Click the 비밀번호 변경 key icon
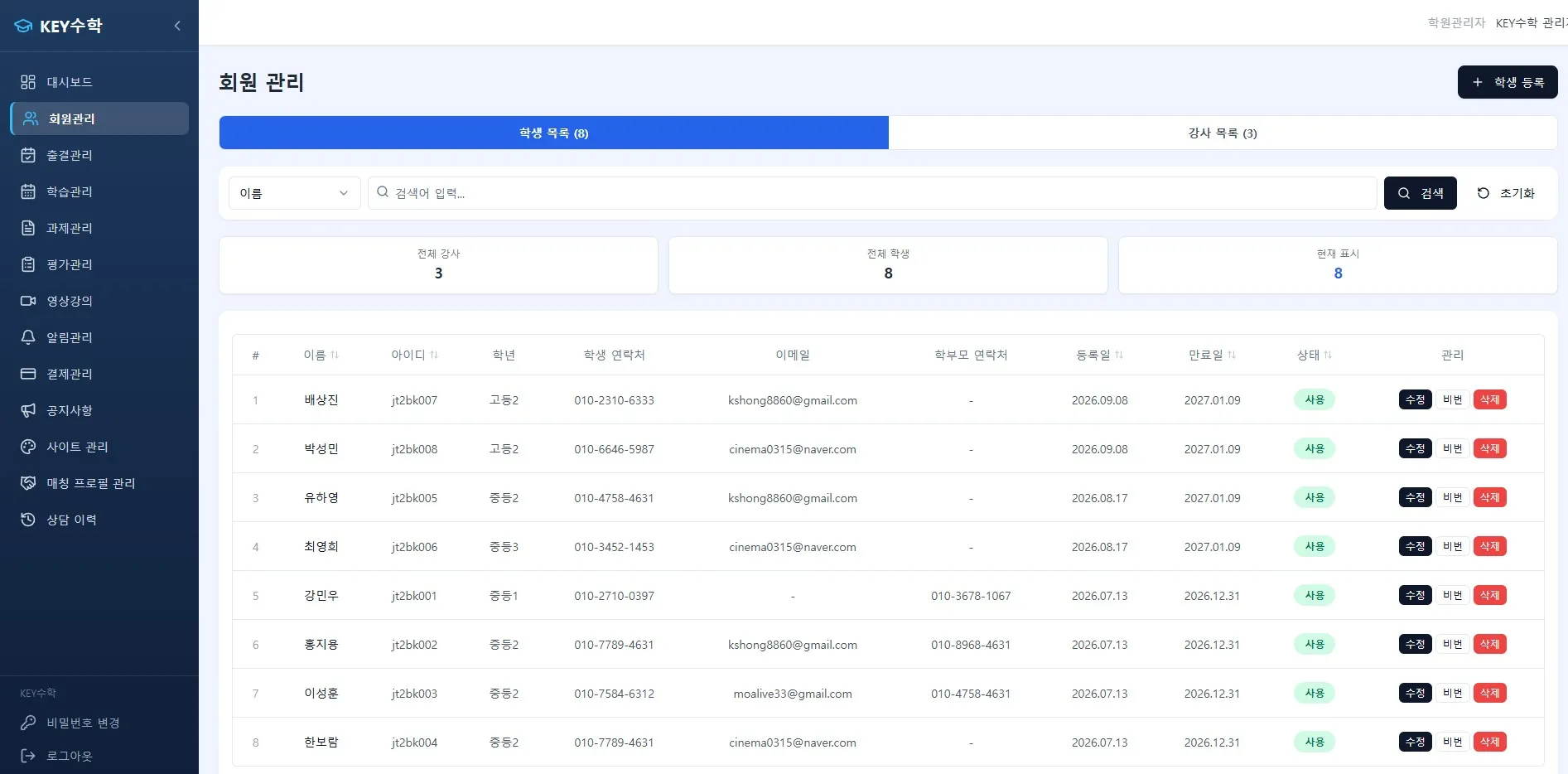 pyautogui.click(x=28, y=723)
